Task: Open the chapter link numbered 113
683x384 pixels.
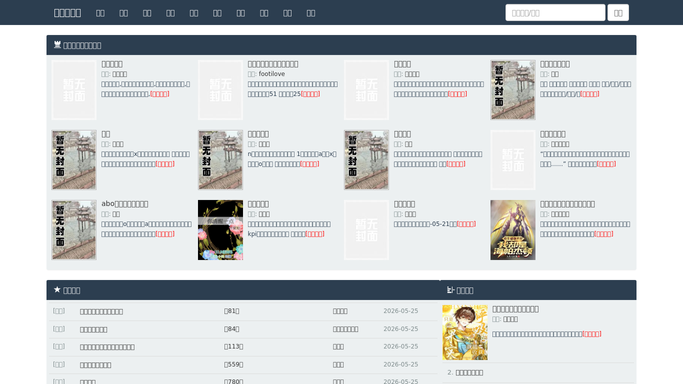Action: [x=233, y=347]
